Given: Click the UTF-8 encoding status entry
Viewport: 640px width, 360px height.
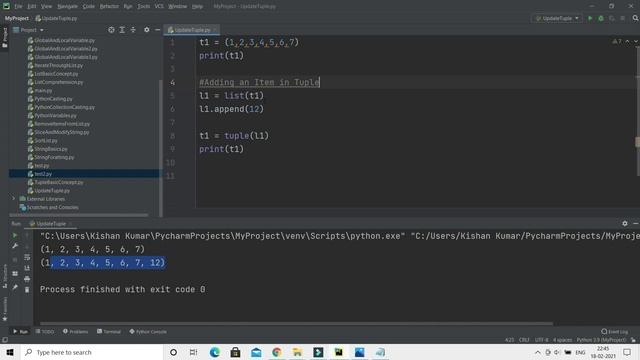Looking at the screenshot, I should 541,340.
